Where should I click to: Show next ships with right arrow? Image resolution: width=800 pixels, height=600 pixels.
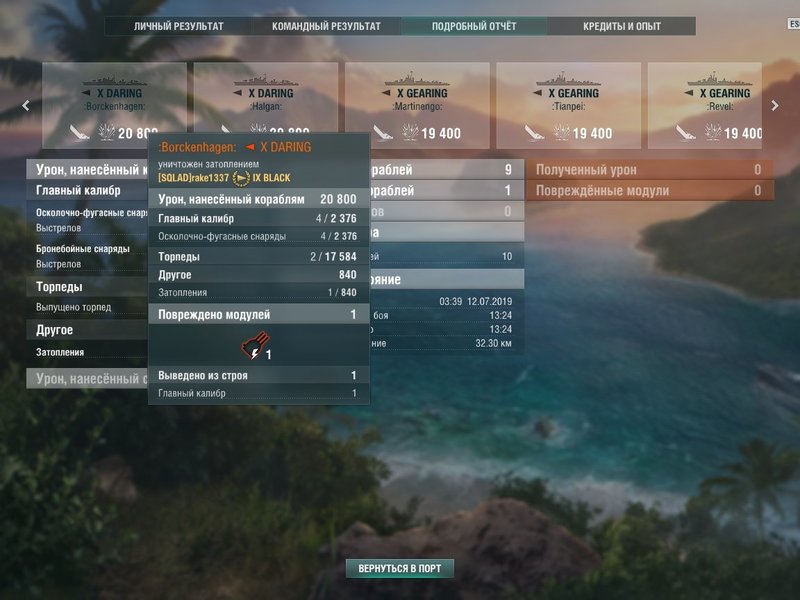(x=774, y=106)
